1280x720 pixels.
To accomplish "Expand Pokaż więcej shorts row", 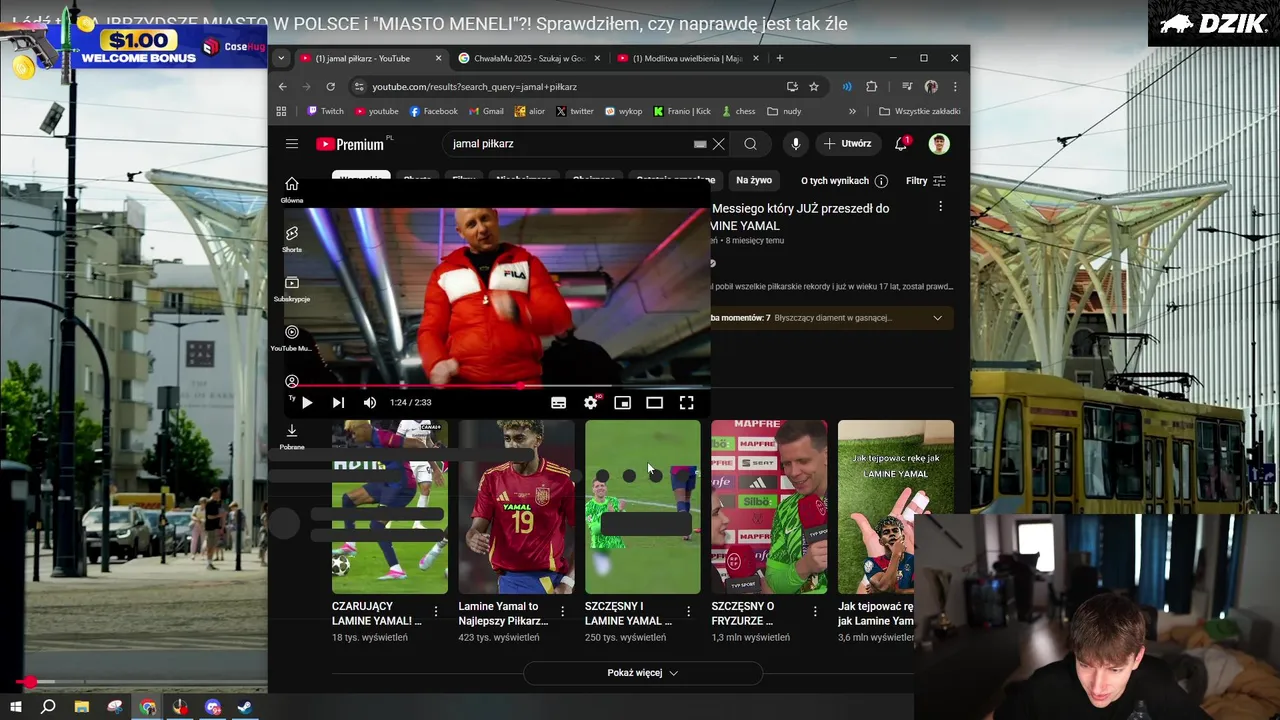I will (642, 673).
